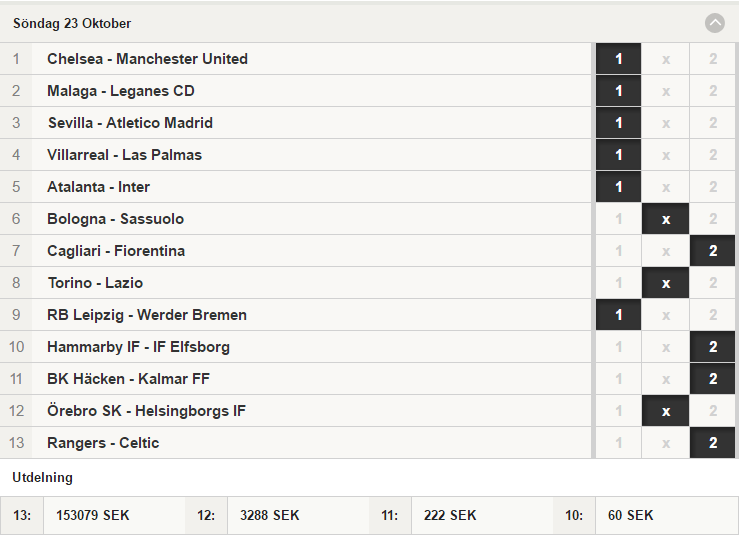Toggle the x pick for Bologna - Sassuolo

(x=665, y=219)
